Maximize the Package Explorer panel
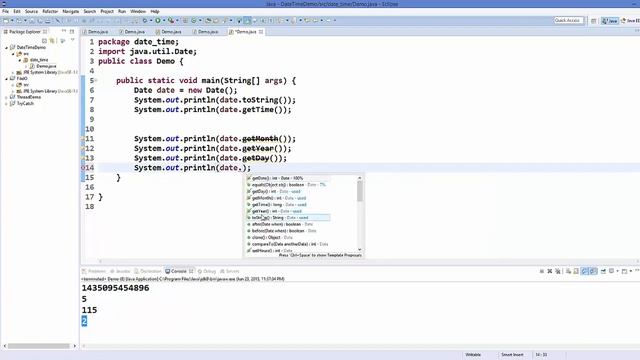The height and width of the screenshot is (360, 640). 72,31
